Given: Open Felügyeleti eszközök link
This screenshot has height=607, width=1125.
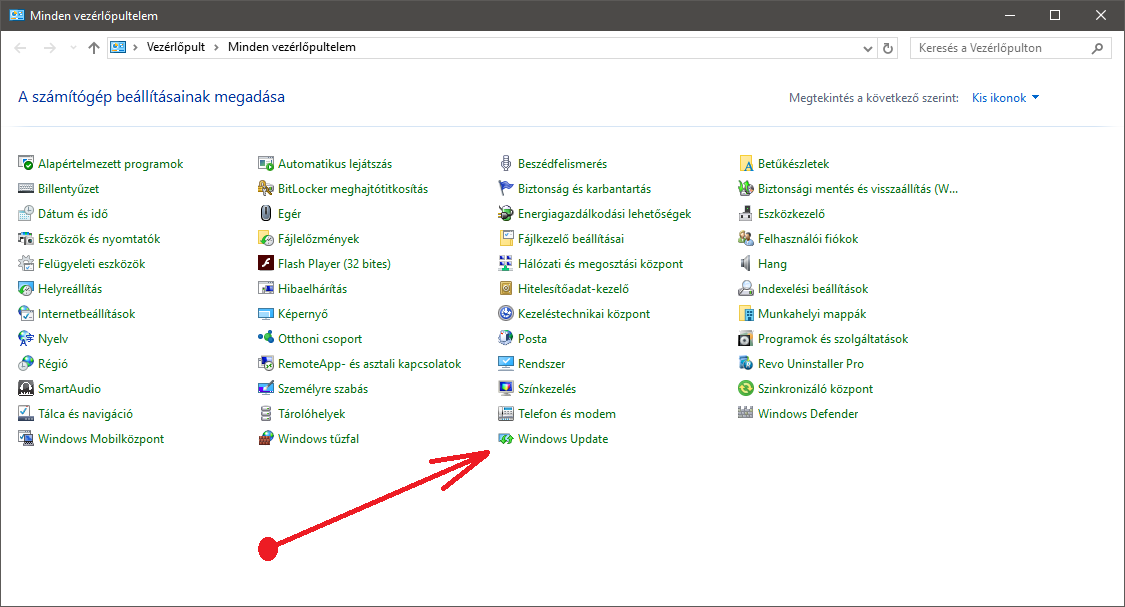Looking at the screenshot, I should pos(92,263).
